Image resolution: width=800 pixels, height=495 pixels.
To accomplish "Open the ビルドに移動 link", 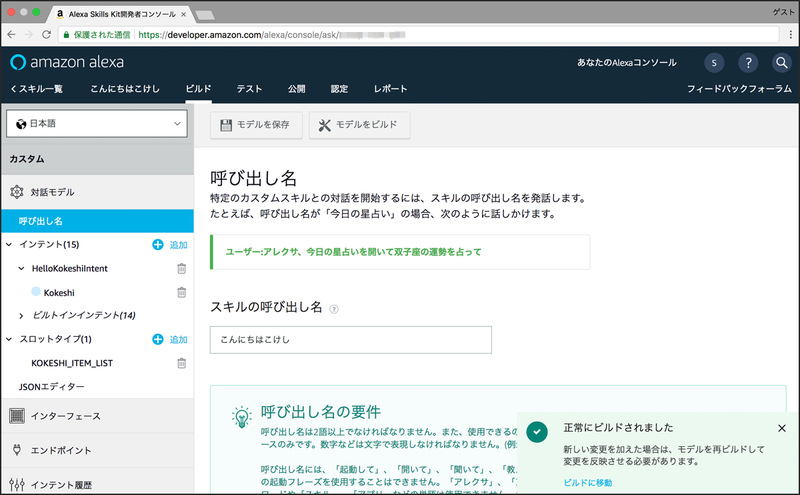I will point(588,482).
